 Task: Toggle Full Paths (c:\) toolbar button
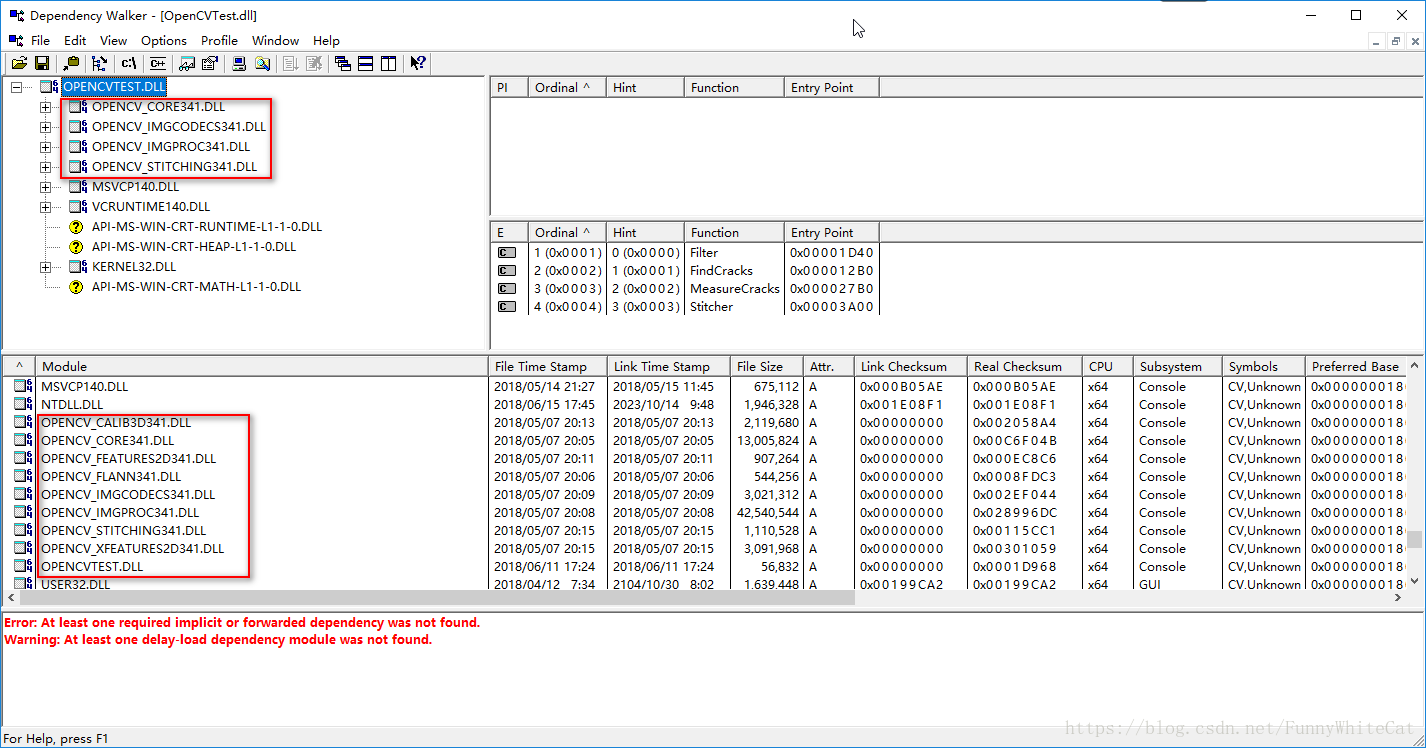(x=129, y=63)
